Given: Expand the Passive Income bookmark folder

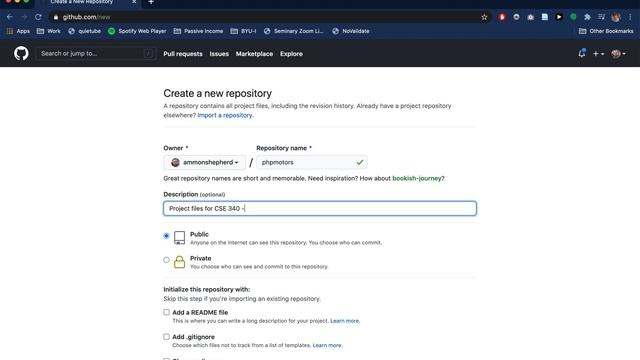Looking at the screenshot, I should pos(198,31).
